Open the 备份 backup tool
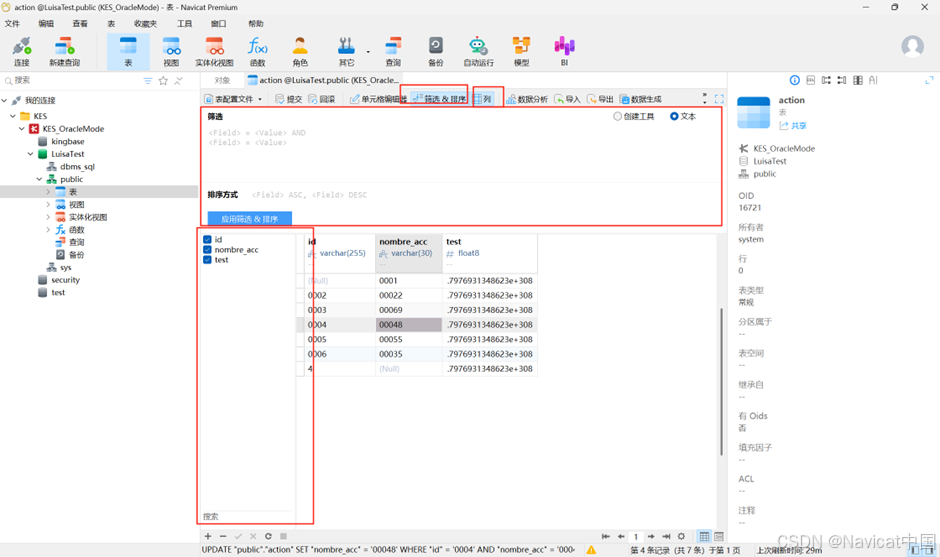Image resolution: width=940 pixels, height=557 pixels. [436, 52]
